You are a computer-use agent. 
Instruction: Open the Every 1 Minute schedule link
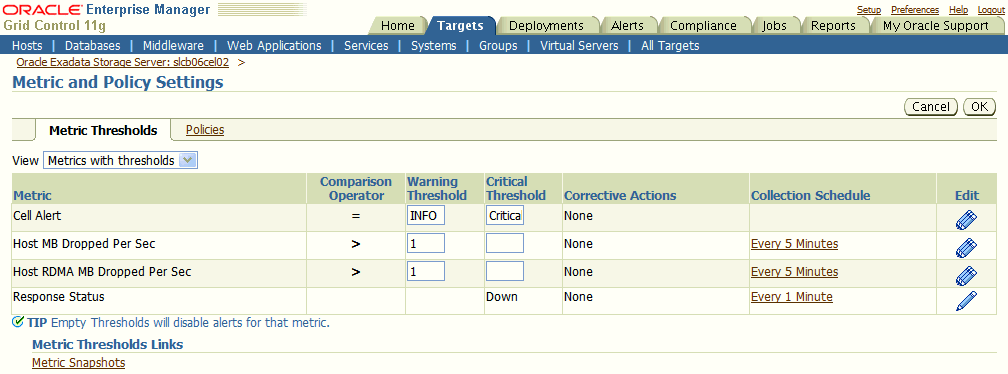(x=791, y=297)
